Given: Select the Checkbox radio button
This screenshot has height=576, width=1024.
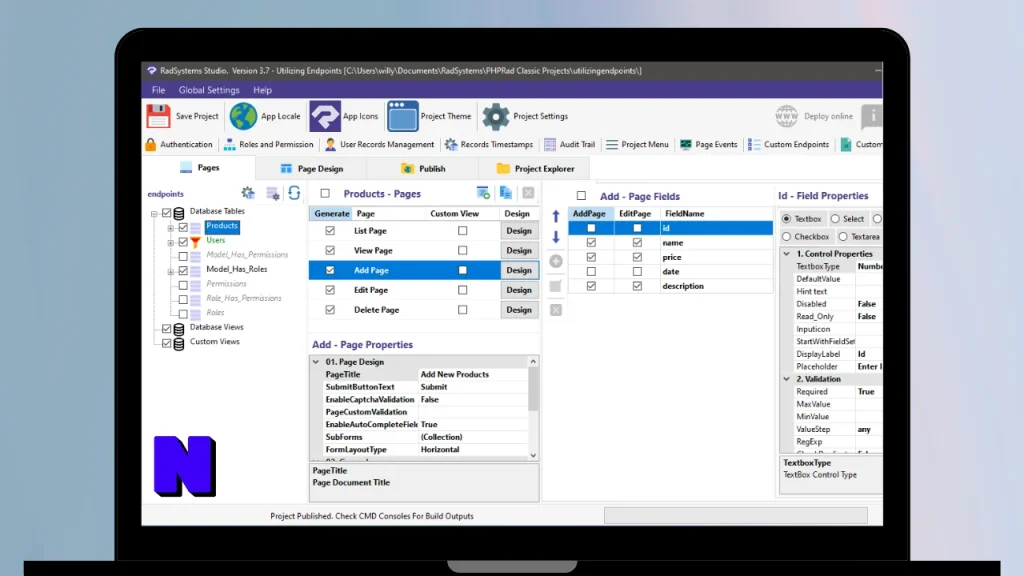Looking at the screenshot, I should 786,236.
